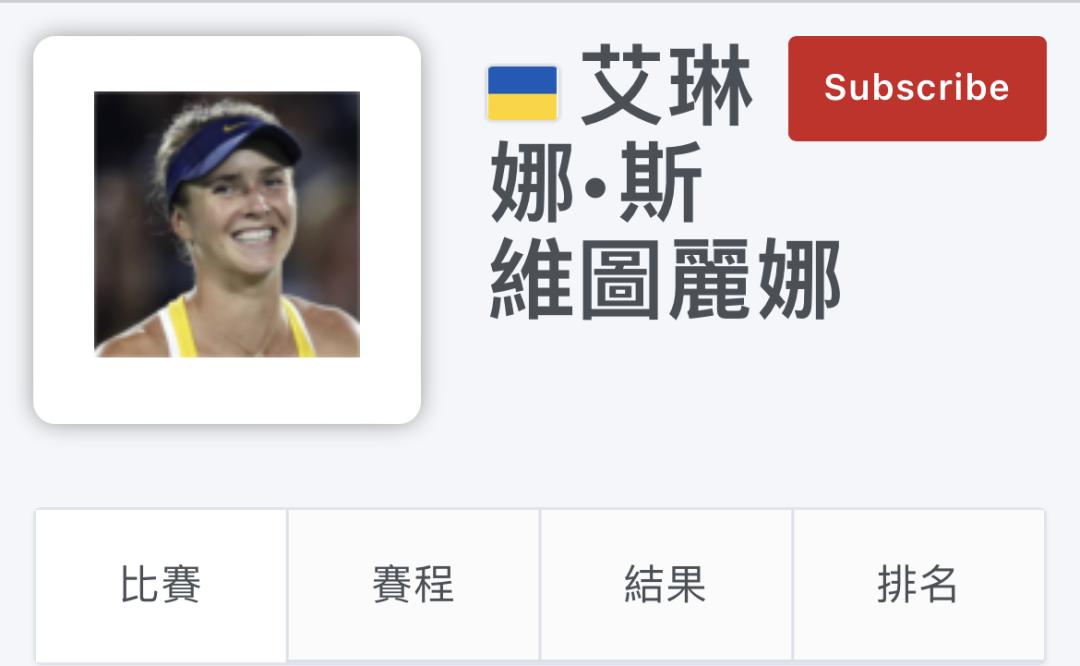This screenshot has height=666, width=1080.
Task: Switch to the 賽程 tab
Action: coord(413,585)
